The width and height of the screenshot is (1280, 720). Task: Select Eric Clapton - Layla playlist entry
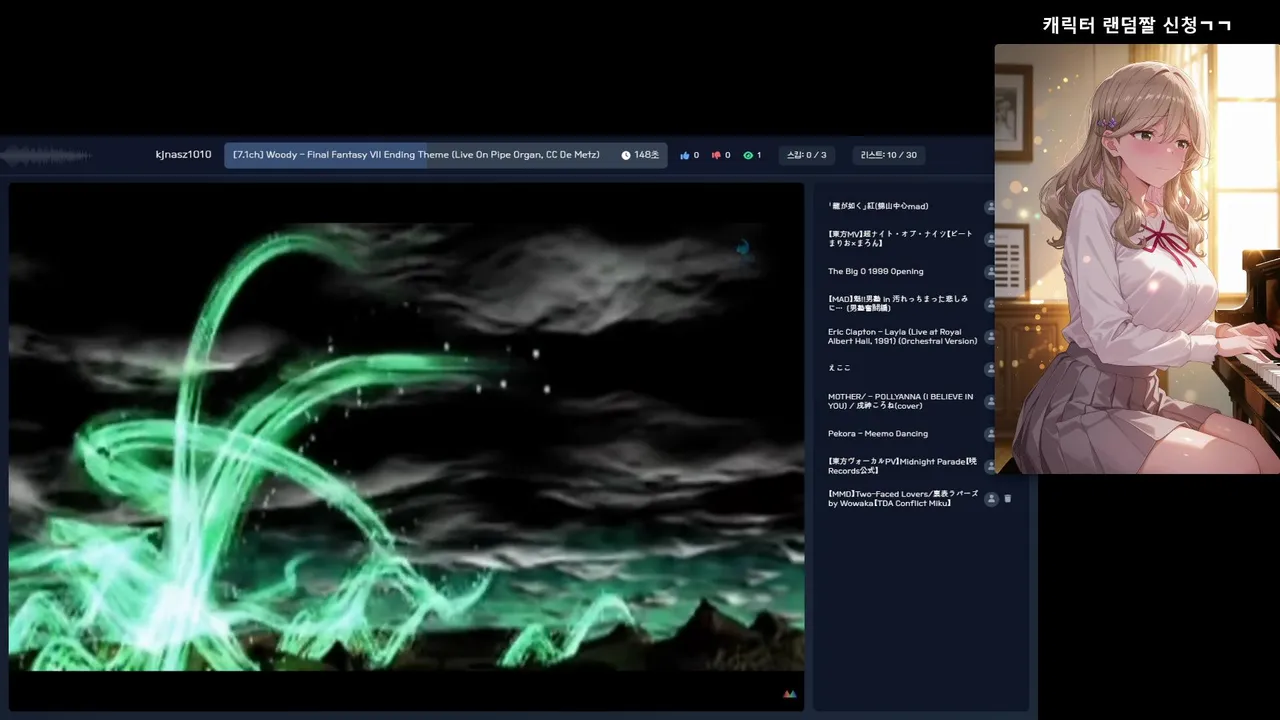pyautogui.click(x=902, y=337)
